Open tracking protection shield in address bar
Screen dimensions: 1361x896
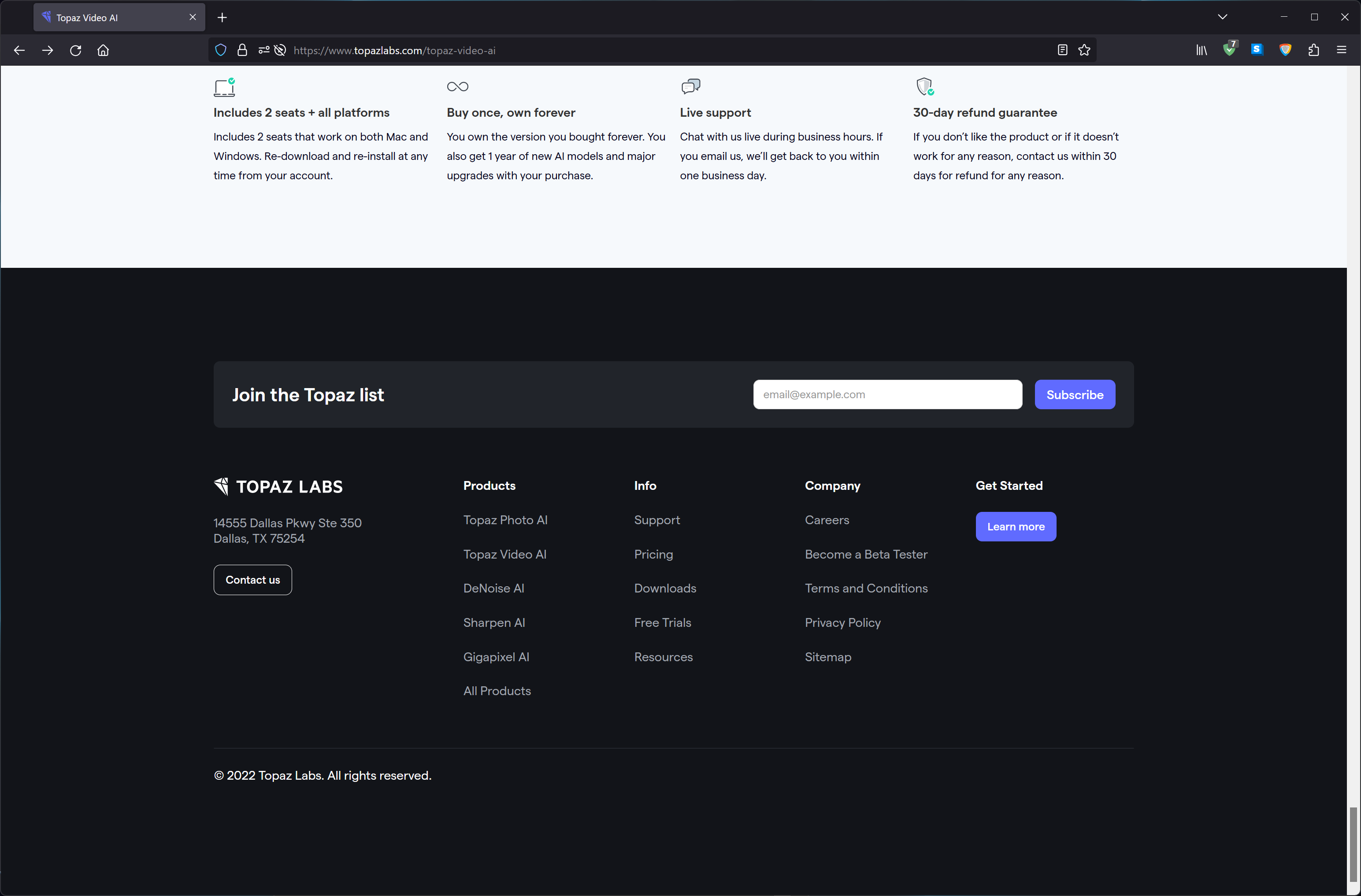click(221, 50)
